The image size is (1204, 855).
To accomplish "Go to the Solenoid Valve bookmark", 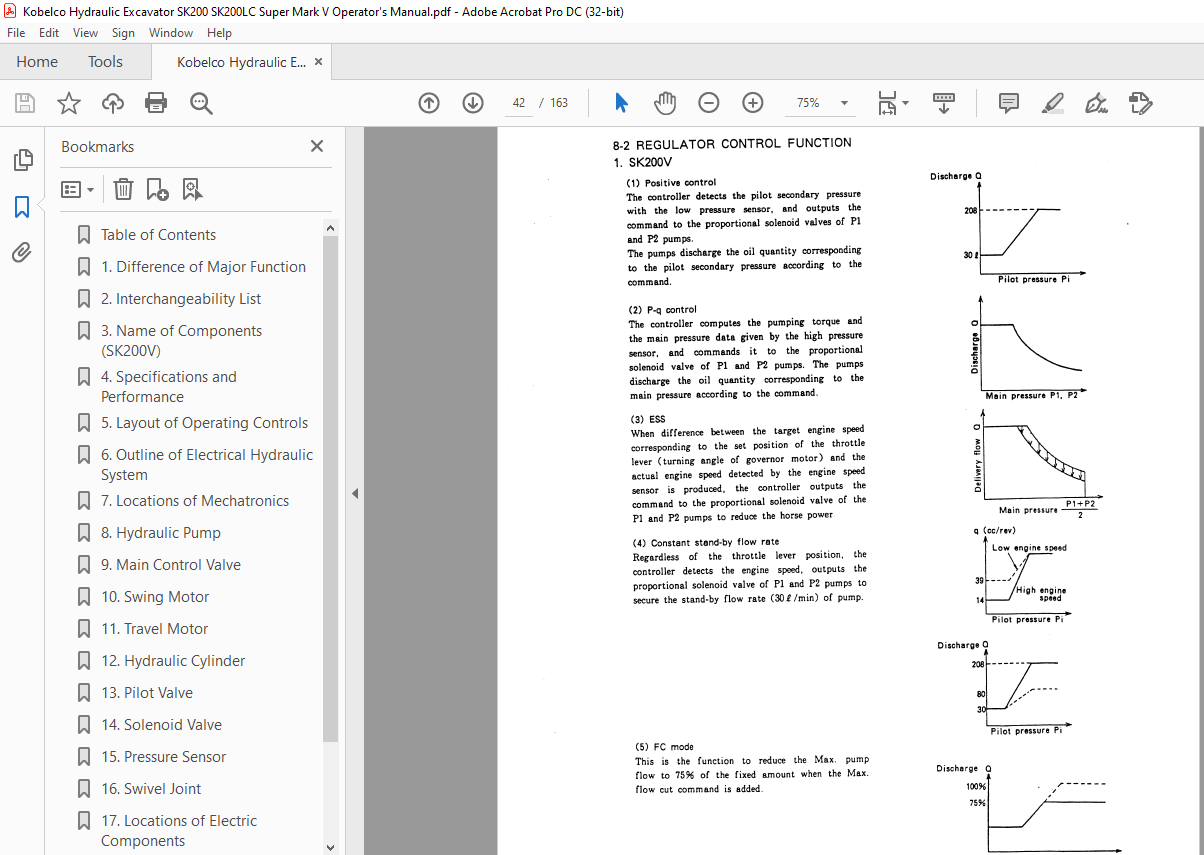I will (x=161, y=725).
